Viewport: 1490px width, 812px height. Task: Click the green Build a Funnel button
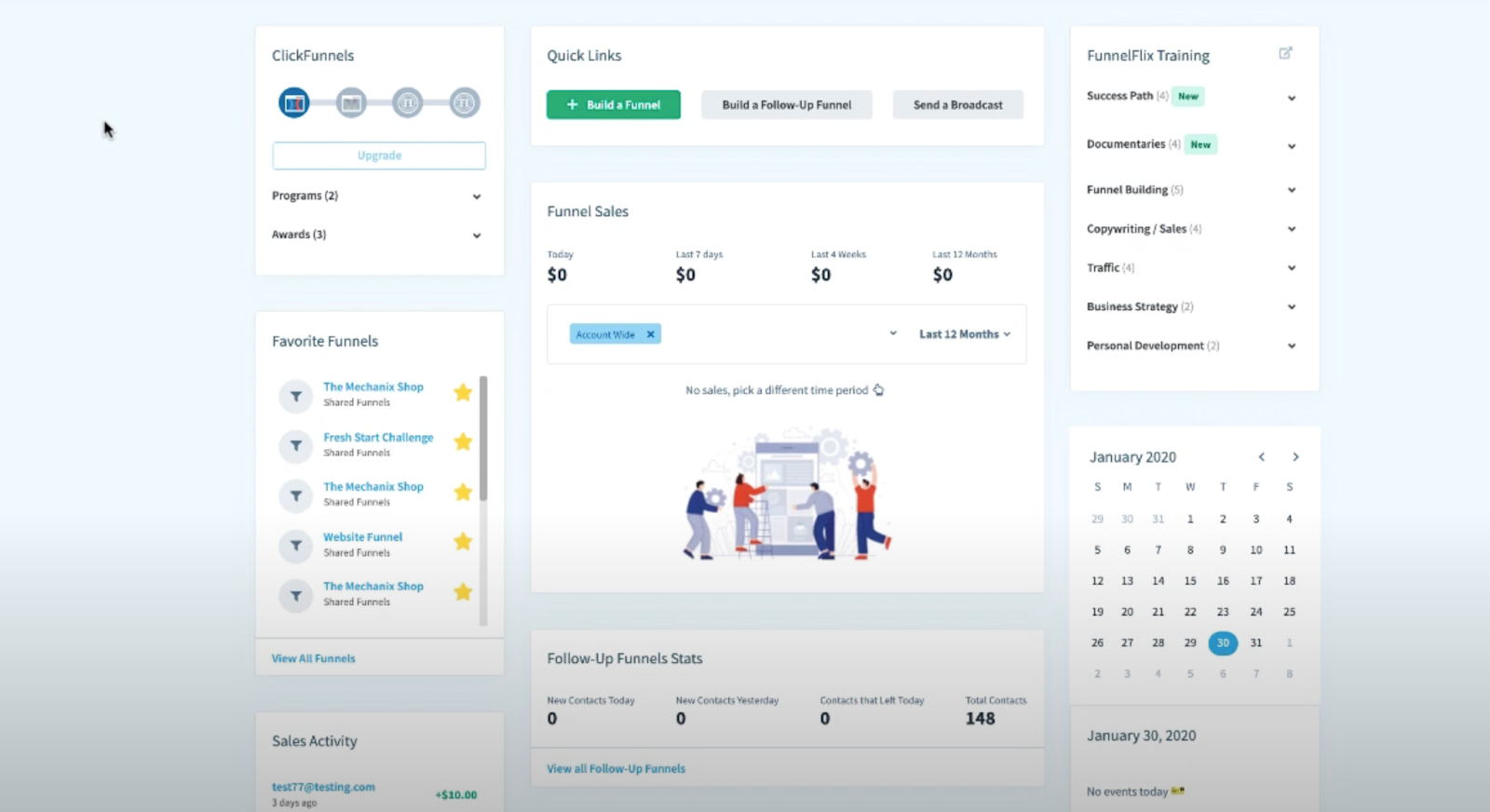click(x=613, y=105)
